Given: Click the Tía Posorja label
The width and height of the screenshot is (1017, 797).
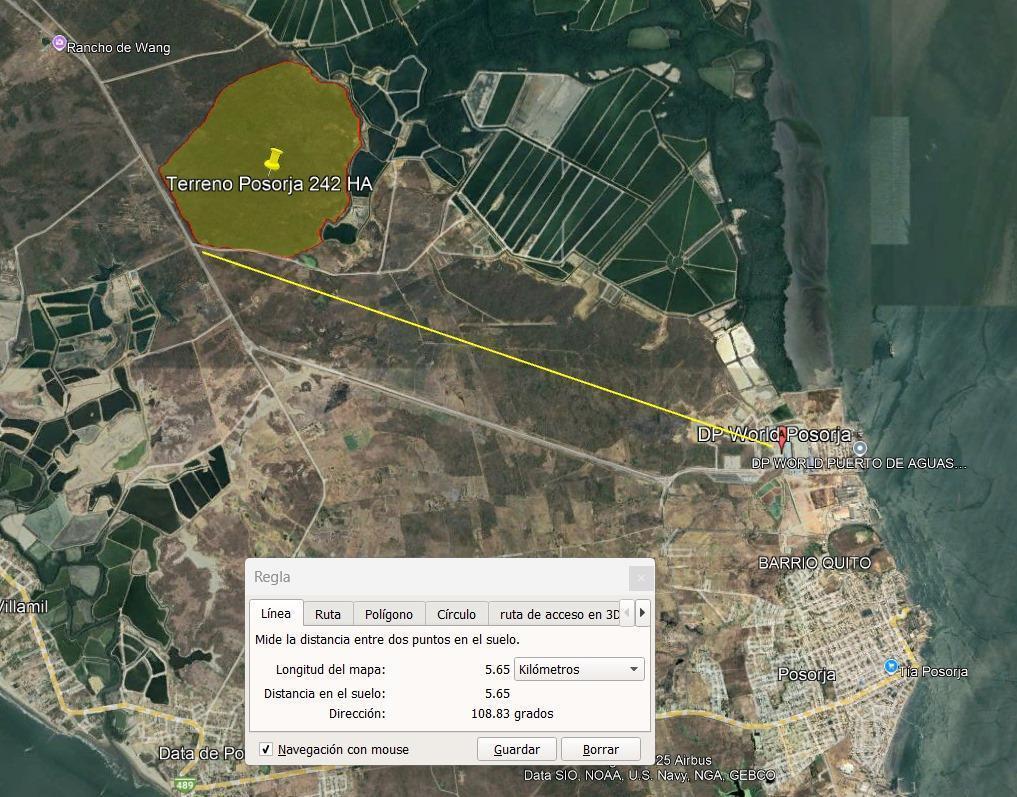Looking at the screenshot, I should (x=934, y=672).
